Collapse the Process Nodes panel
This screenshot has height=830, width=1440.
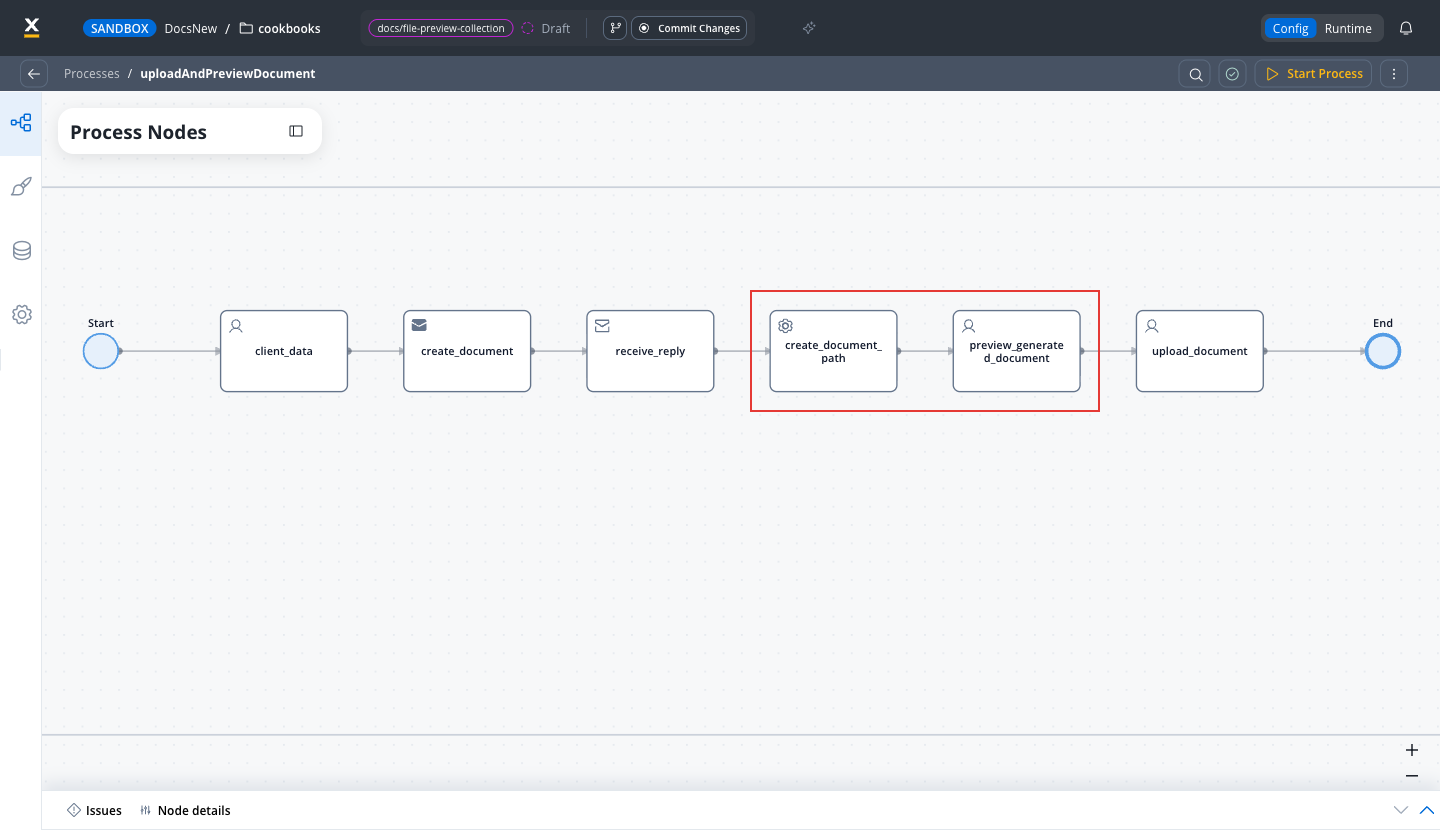[x=296, y=131]
